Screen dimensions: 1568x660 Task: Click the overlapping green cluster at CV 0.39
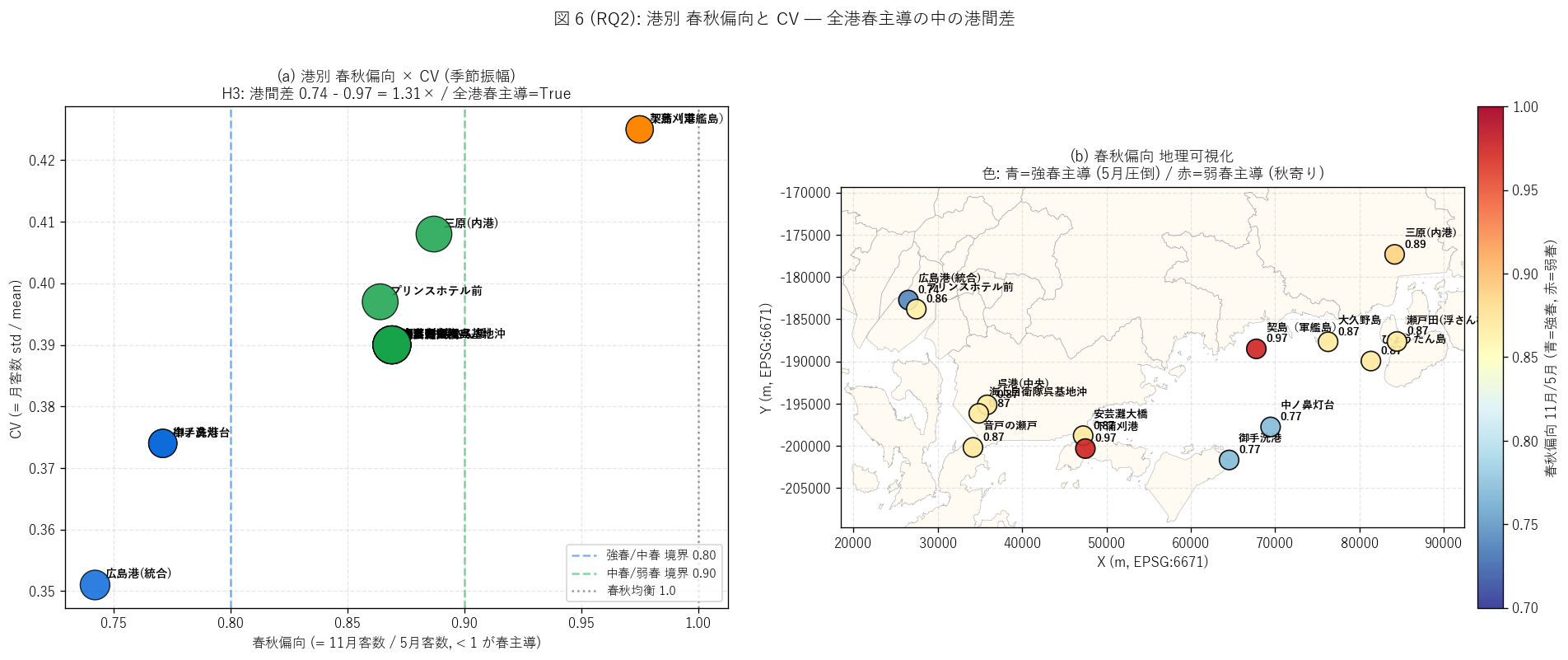pos(392,345)
